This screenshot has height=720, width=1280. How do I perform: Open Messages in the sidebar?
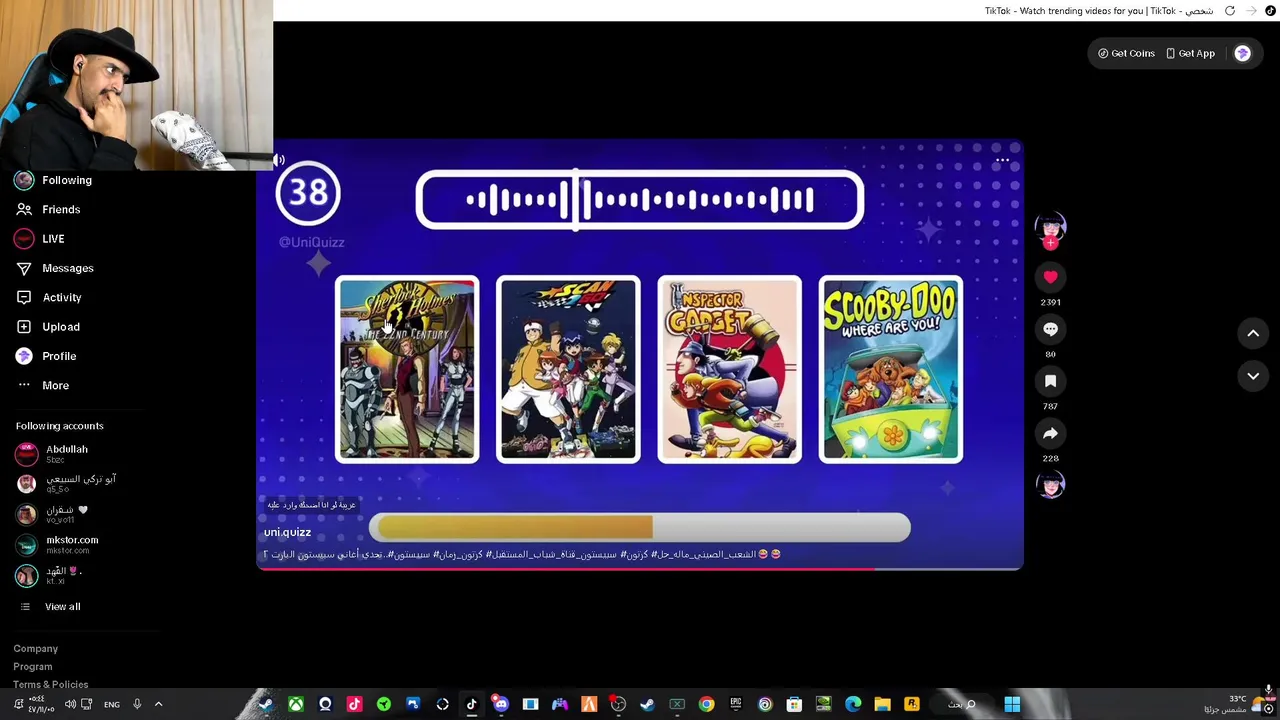click(x=54, y=268)
